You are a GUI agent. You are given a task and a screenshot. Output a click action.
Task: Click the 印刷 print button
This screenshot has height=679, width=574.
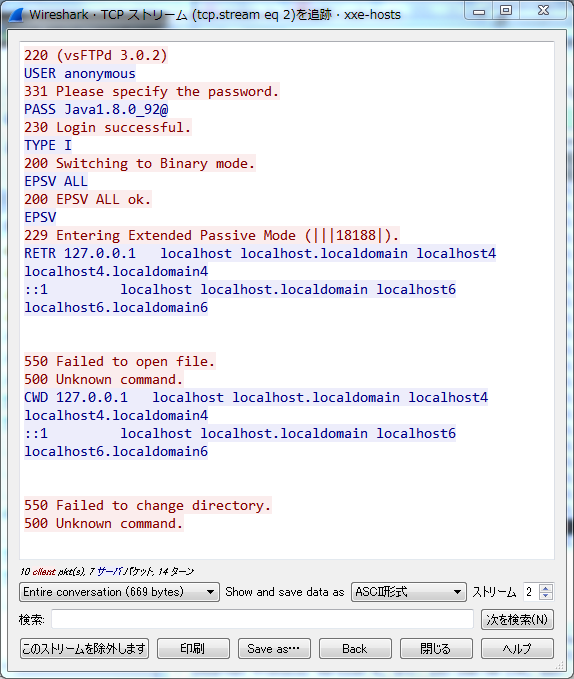point(193,648)
